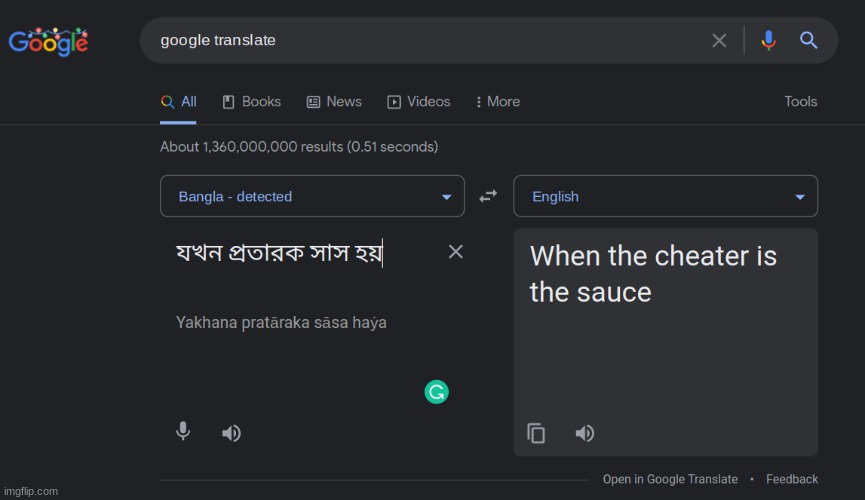Click the Feedback link

(792, 479)
